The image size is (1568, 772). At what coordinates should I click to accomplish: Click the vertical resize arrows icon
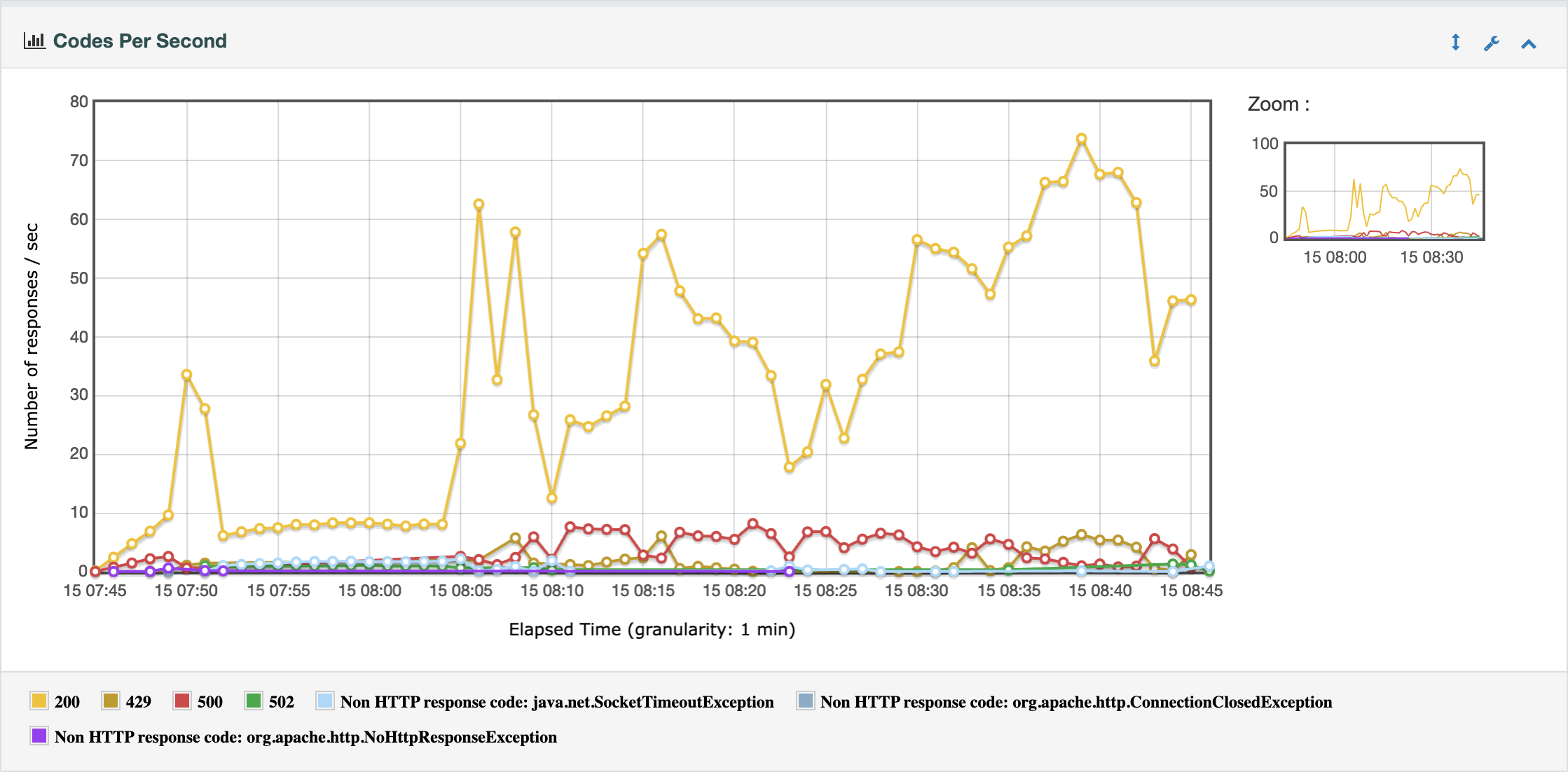coord(1455,43)
